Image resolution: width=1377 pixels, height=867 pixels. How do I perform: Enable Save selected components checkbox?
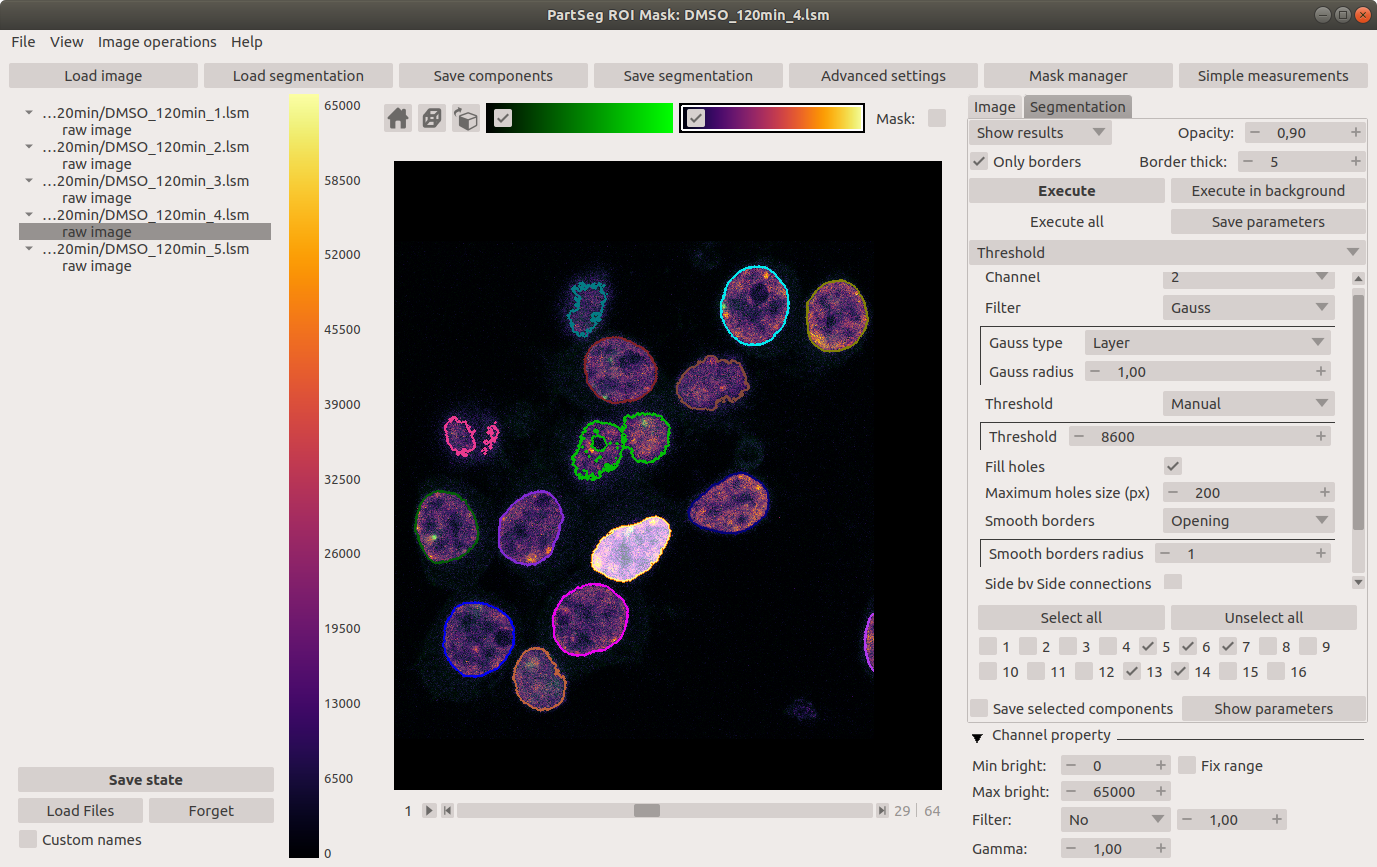pos(980,708)
